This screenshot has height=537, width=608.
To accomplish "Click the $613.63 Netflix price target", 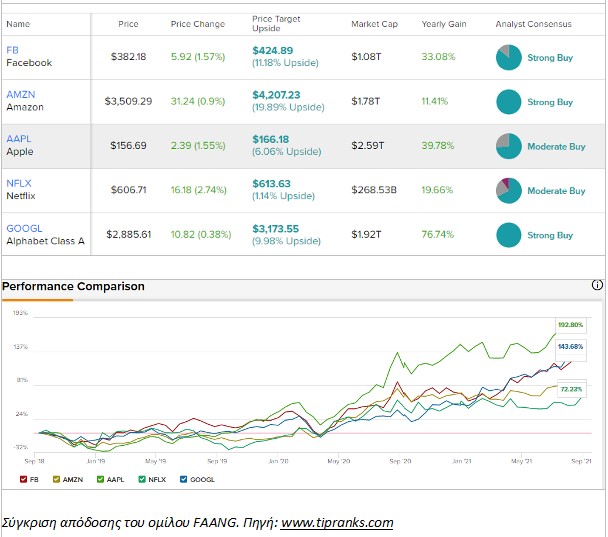I will [271, 184].
